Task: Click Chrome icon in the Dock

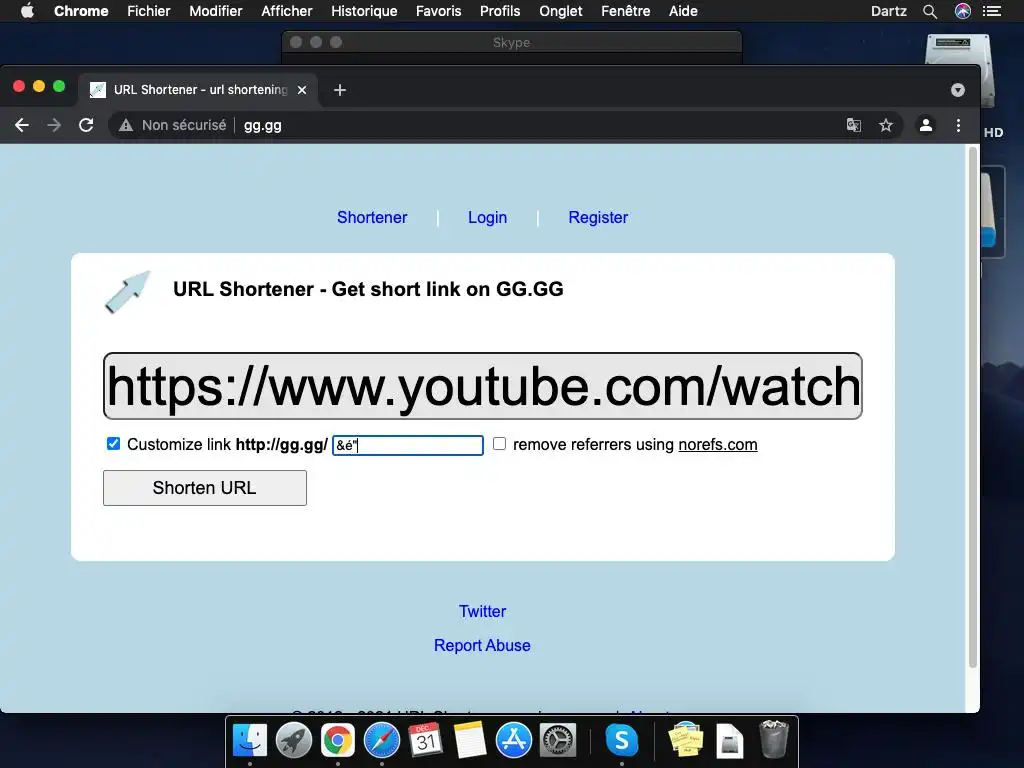Action: [338, 740]
